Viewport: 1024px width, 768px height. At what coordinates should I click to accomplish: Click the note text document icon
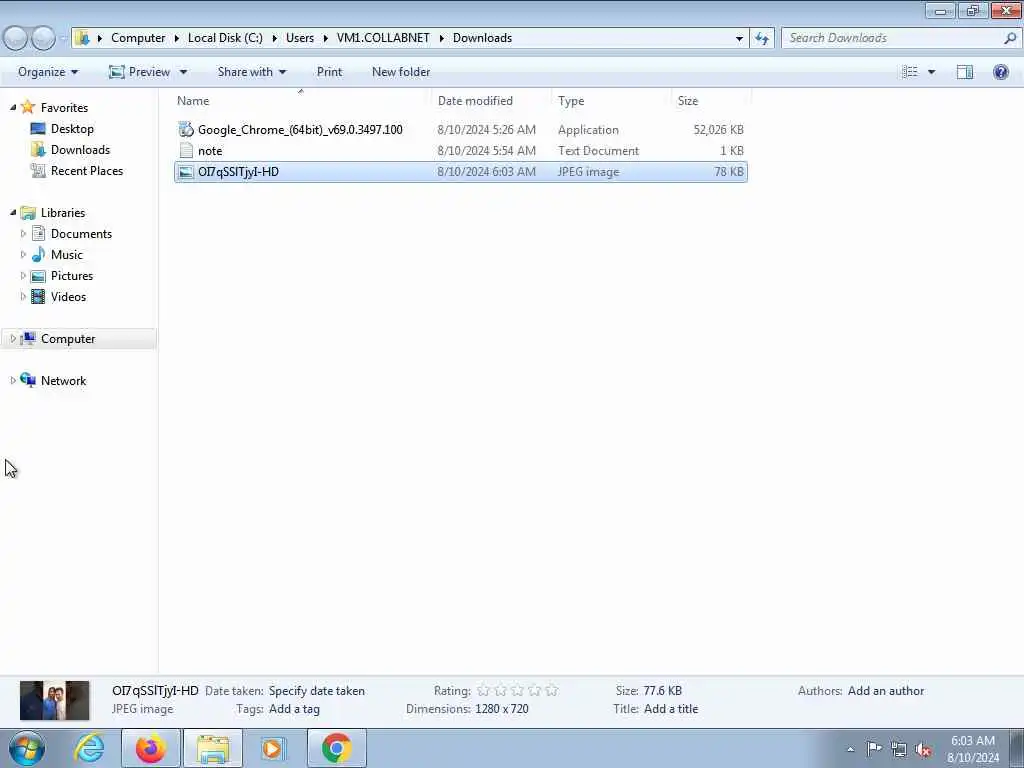coord(186,150)
